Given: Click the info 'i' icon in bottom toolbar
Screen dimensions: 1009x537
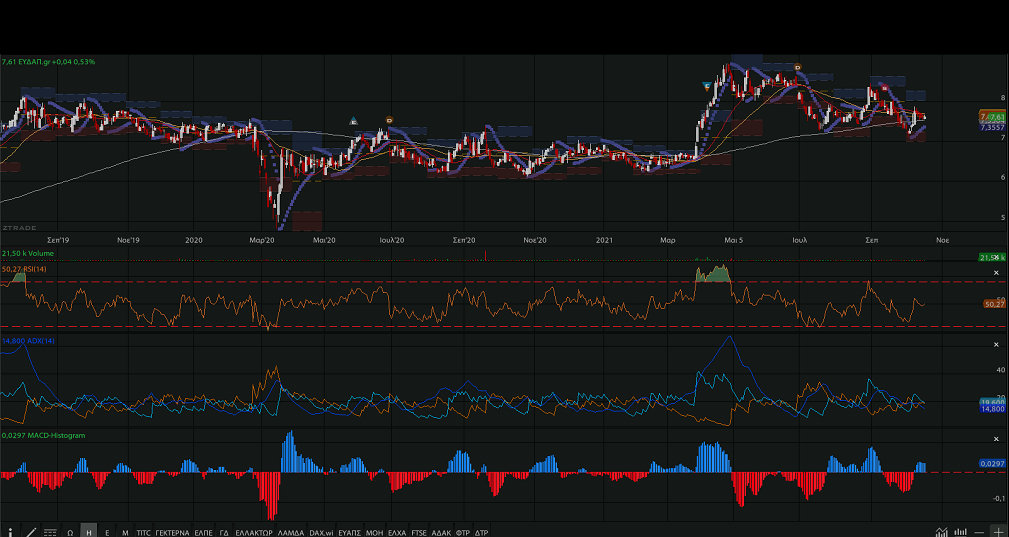Looking at the screenshot, I should [11, 532].
